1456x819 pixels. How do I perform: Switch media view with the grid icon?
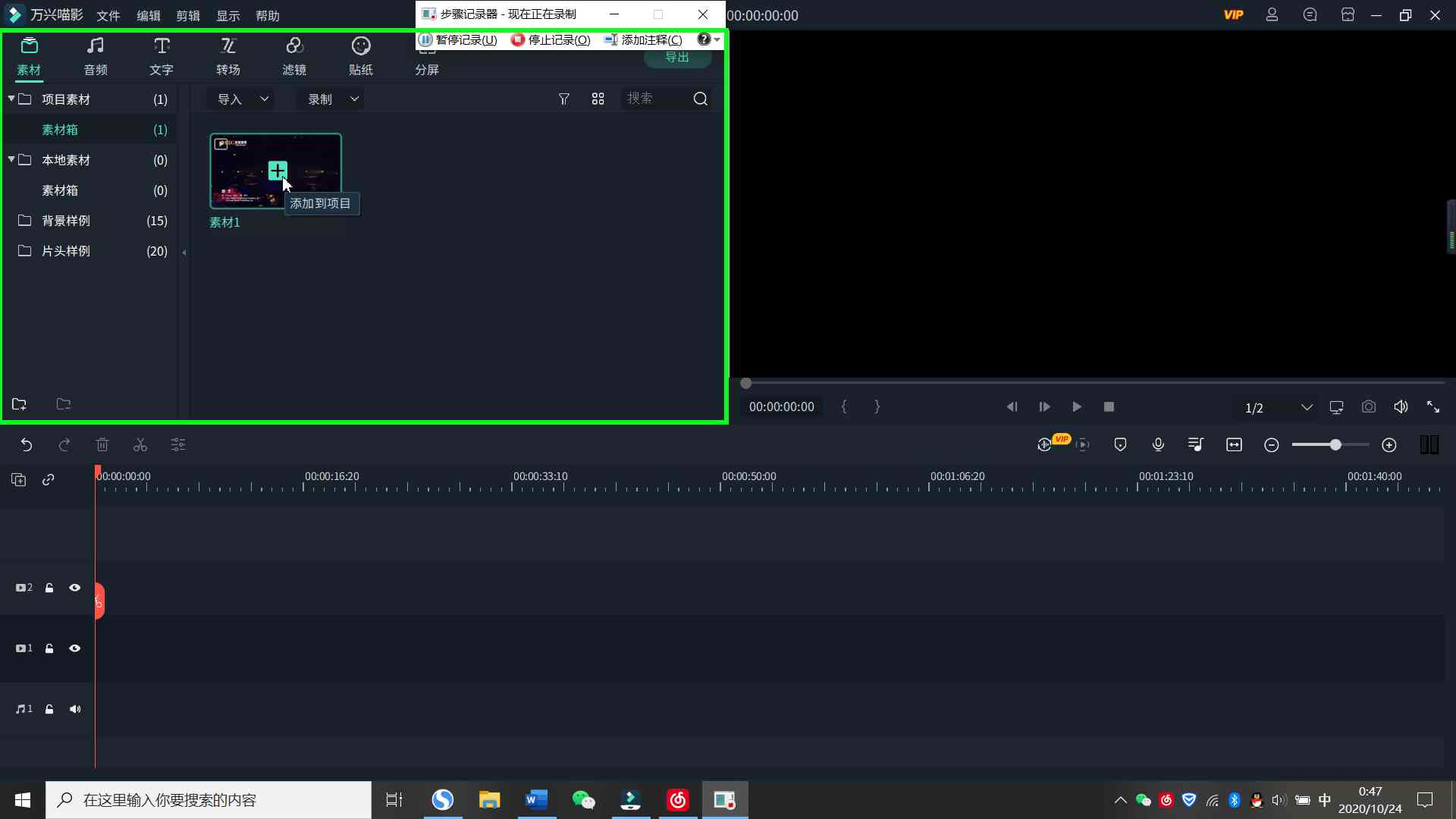tap(598, 99)
